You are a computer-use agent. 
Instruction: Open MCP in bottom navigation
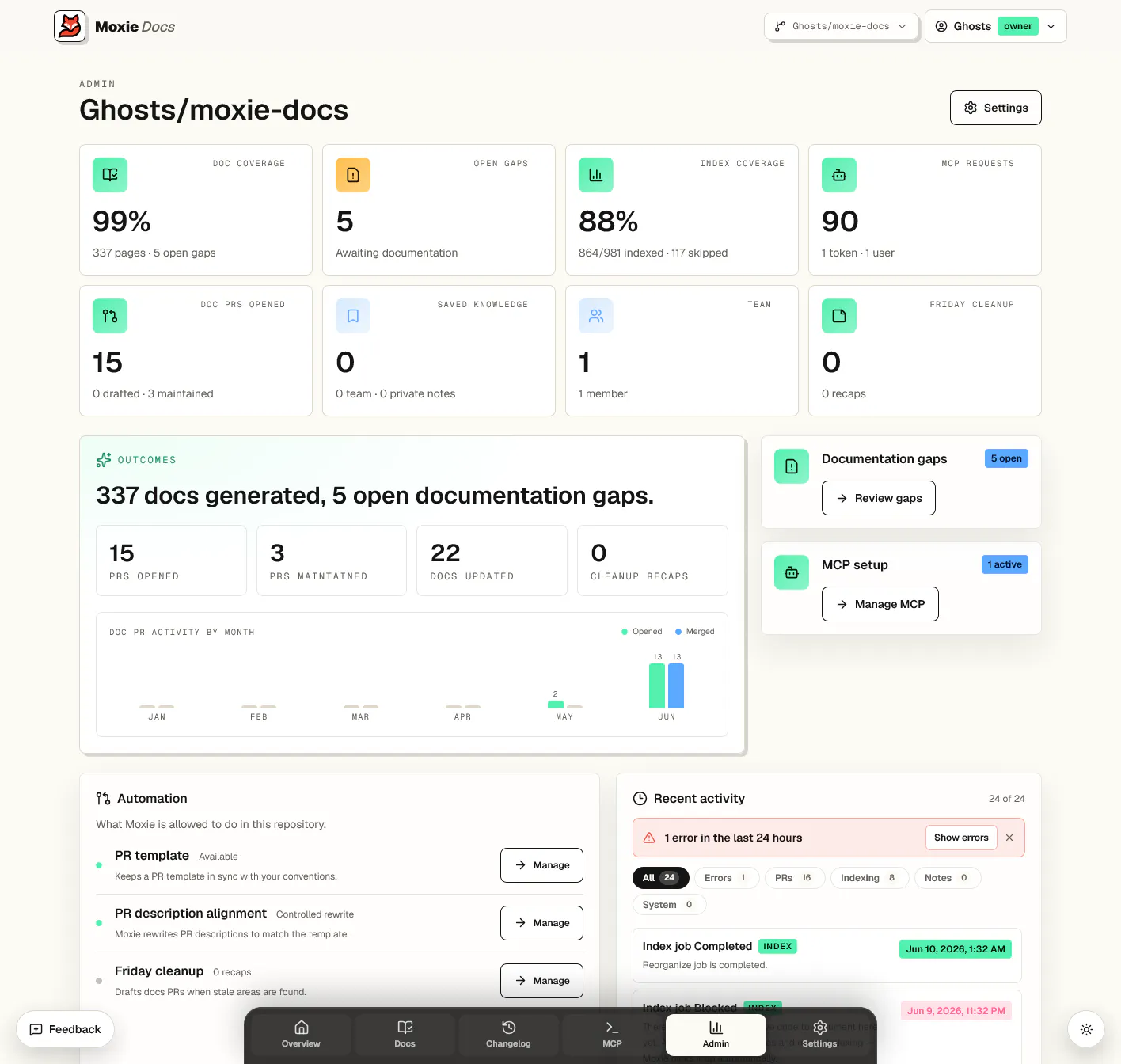click(x=612, y=1034)
